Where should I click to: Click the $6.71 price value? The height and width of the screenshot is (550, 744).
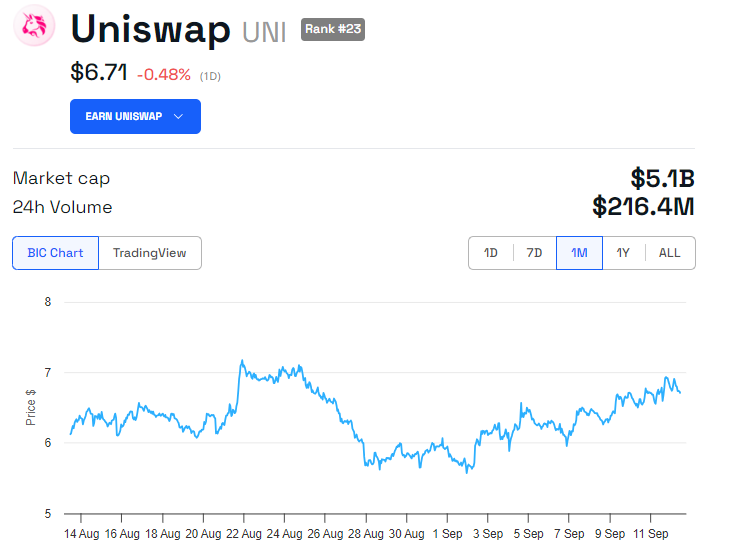99,73
